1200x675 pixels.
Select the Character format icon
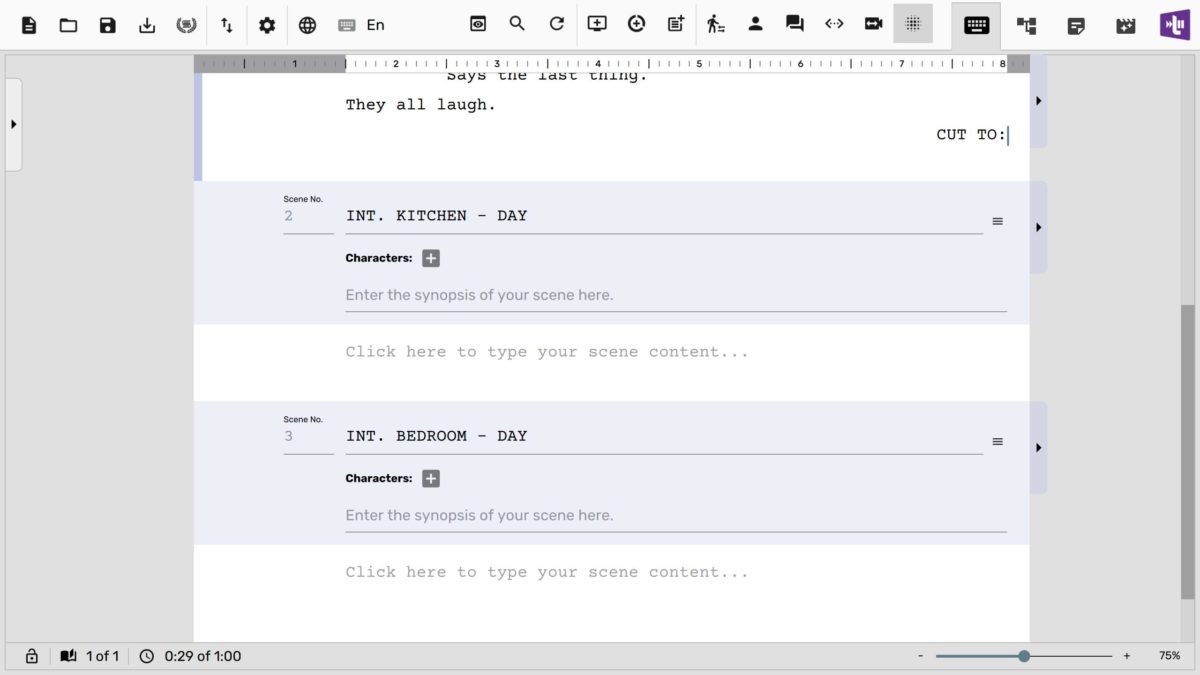click(x=755, y=24)
